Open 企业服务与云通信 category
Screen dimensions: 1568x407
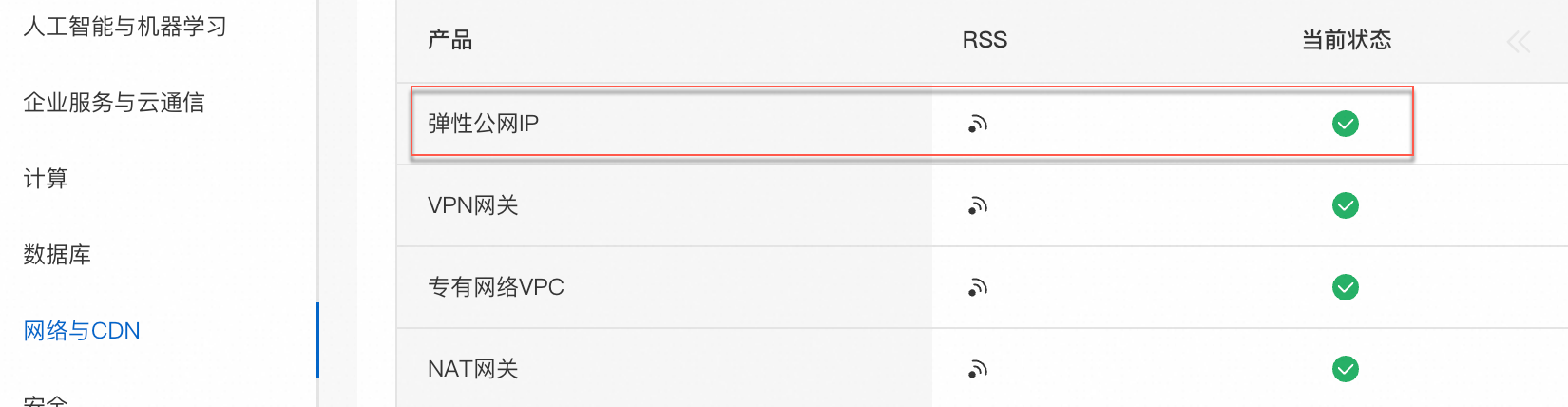pos(114,103)
